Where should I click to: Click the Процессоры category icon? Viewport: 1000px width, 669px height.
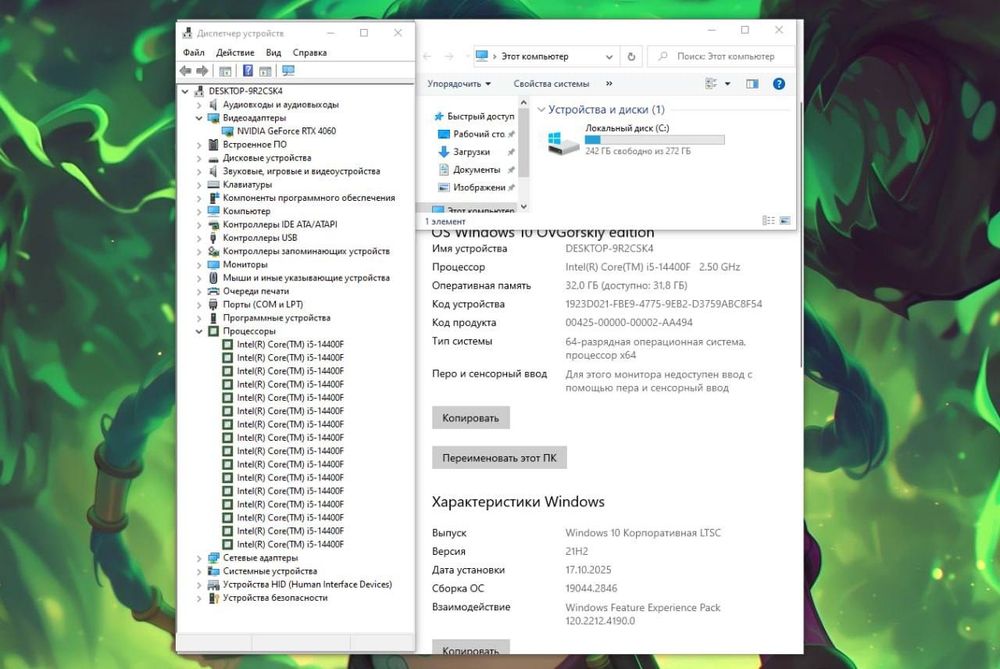click(x=213, y=331)
